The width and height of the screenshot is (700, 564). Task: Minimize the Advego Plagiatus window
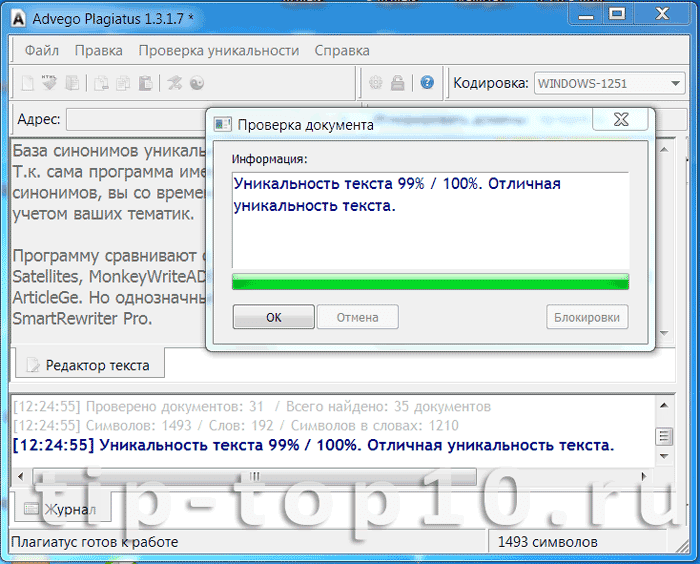coord(585,15)
